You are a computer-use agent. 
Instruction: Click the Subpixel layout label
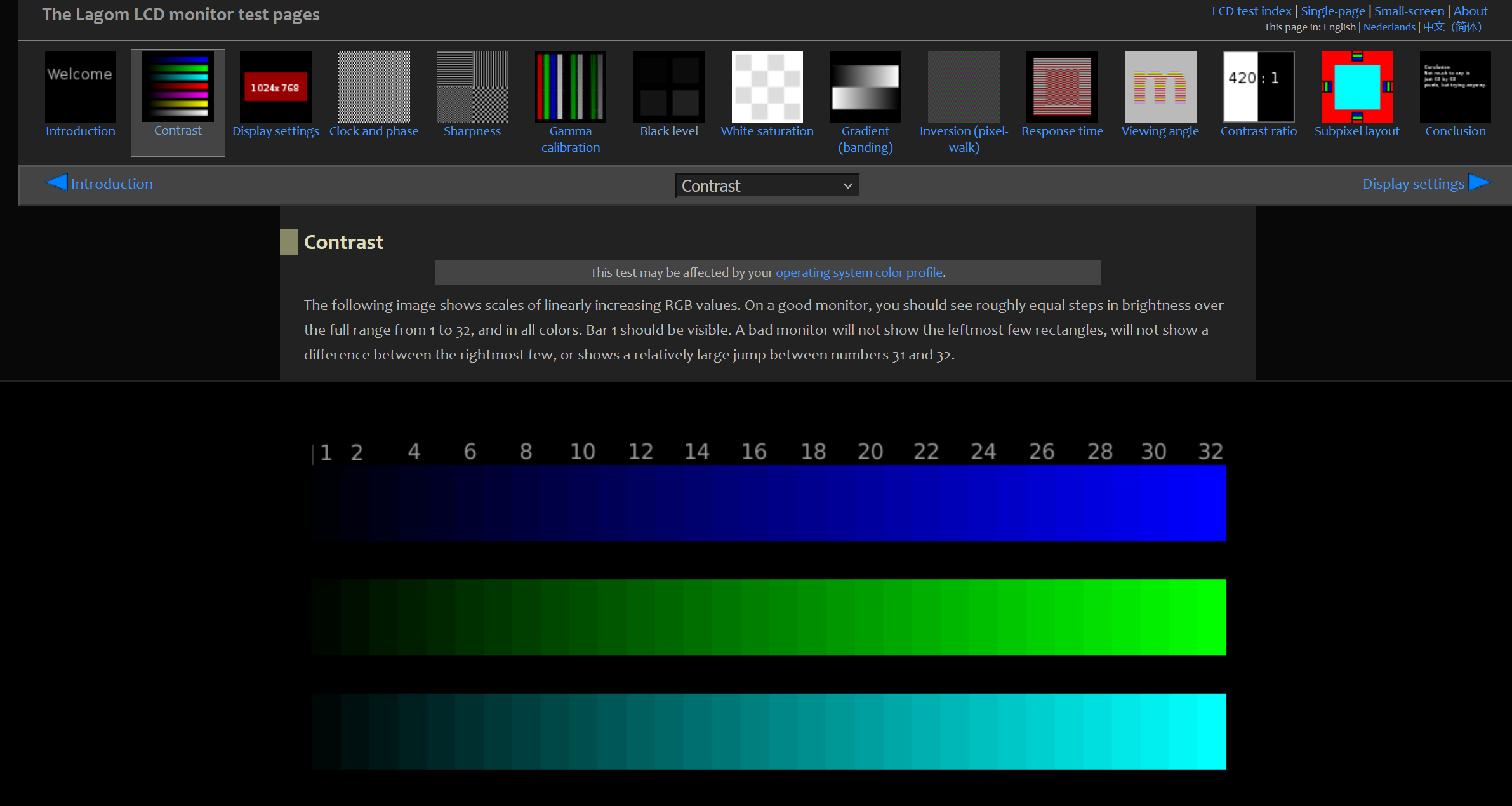click(1357, 131)
